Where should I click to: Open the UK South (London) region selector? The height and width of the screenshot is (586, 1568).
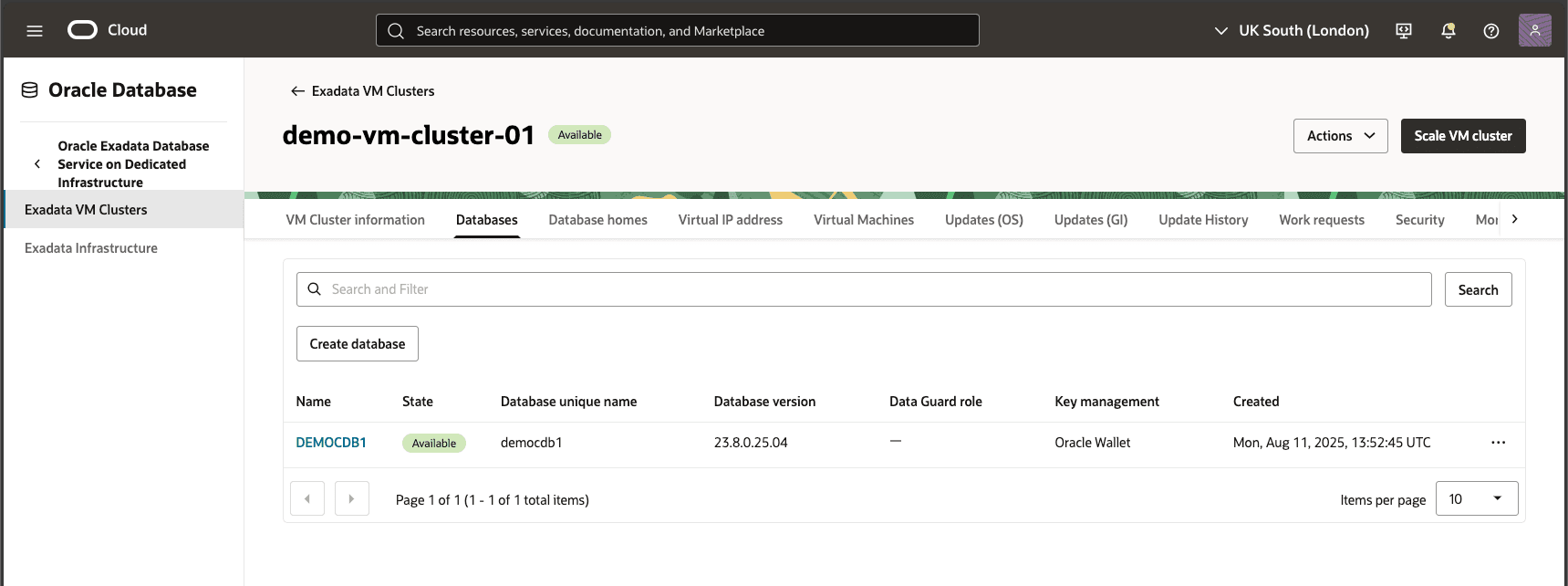(1292, 31)
